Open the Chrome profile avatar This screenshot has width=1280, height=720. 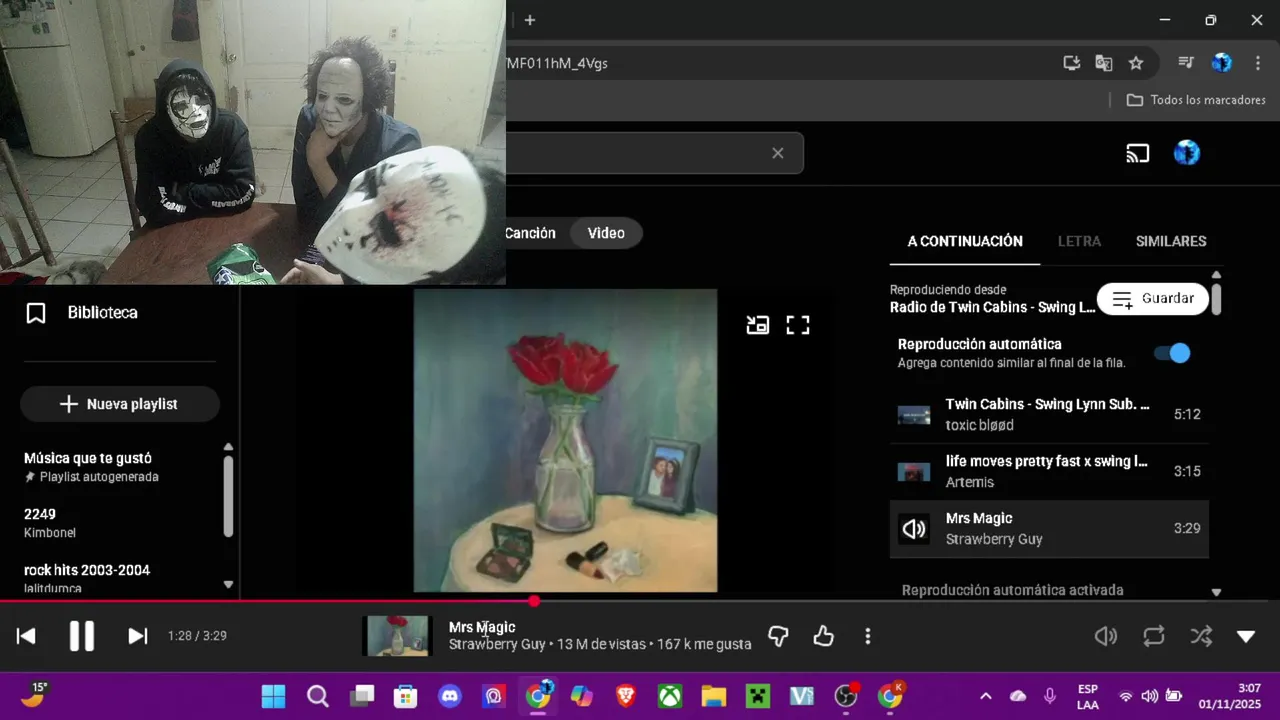click(x=1221, y=63)
